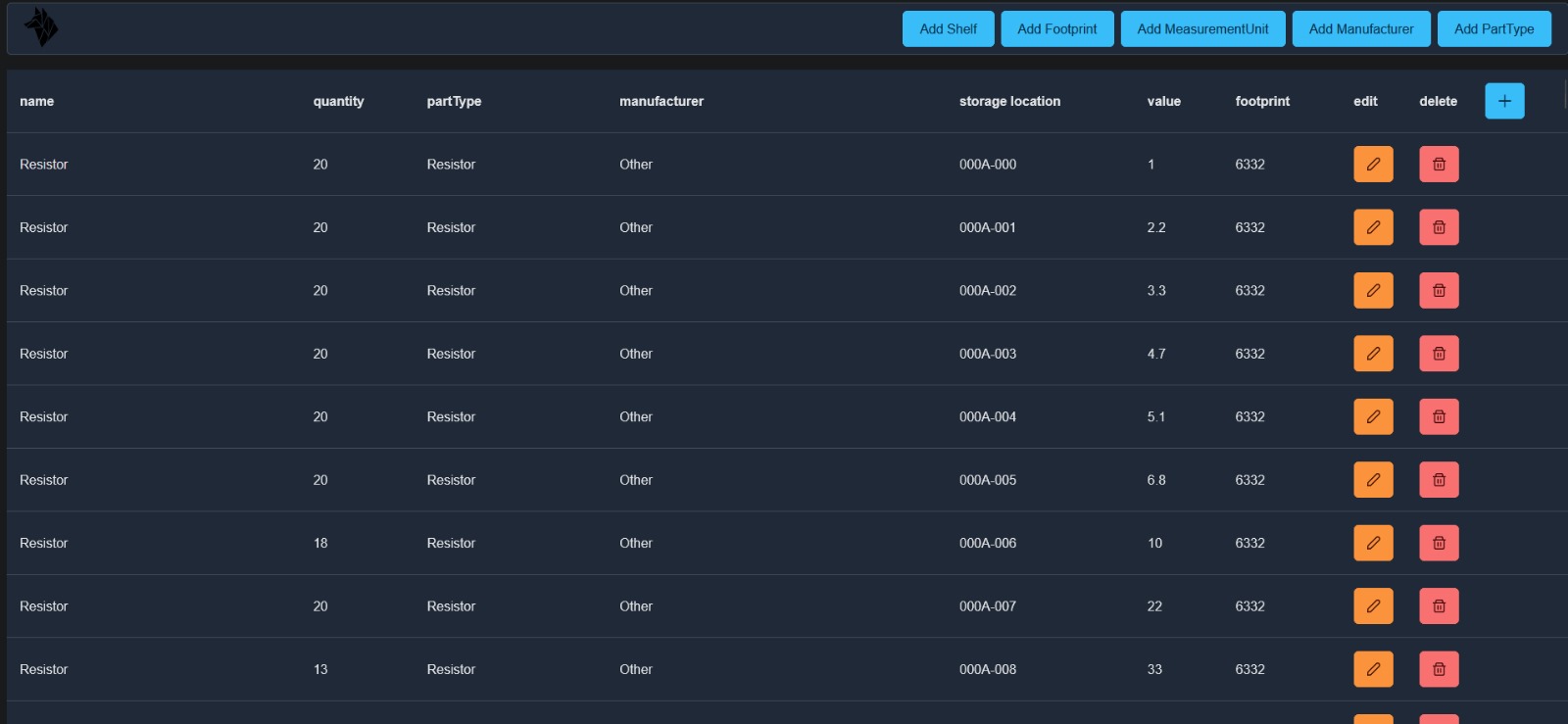Open the Add Footprint dialog
This screenshot has width=1568, height=724.
pyautogui.click(x=1056, y=29)
